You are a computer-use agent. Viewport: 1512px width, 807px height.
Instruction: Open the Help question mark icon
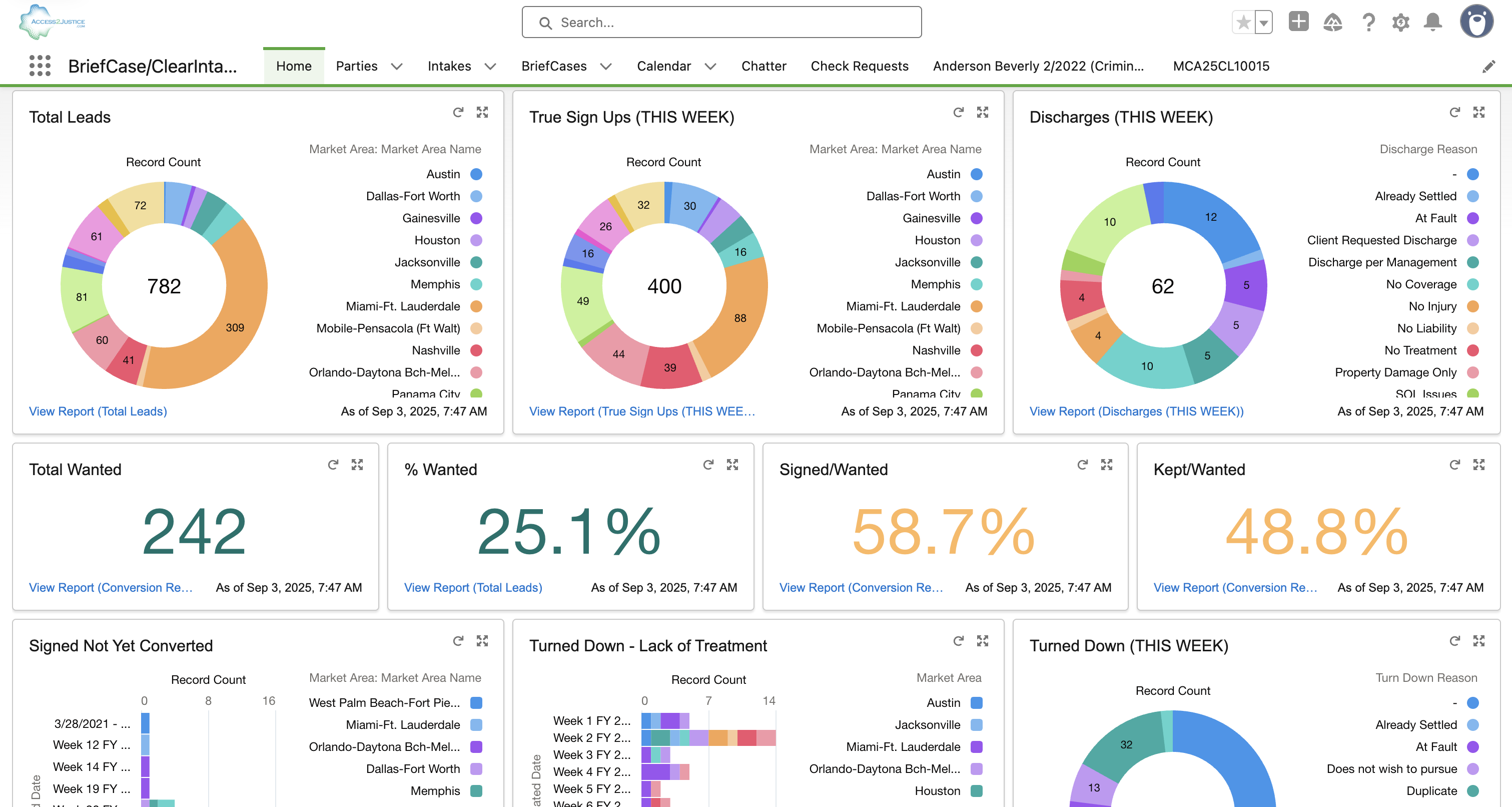(x=1368, y=23)
